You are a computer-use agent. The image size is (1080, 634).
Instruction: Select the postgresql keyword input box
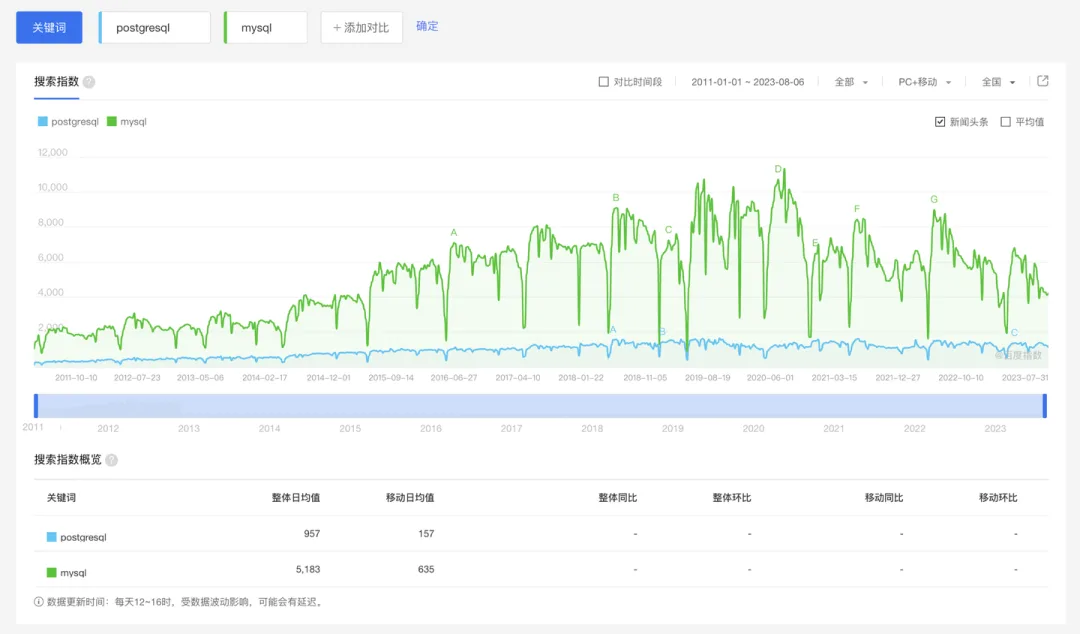155,28
